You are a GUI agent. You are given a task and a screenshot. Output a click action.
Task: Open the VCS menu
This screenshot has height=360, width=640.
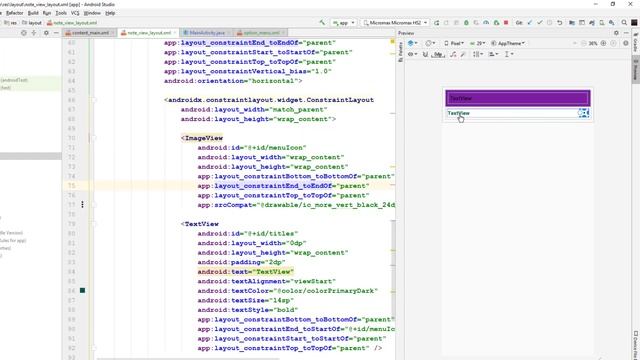75,13
